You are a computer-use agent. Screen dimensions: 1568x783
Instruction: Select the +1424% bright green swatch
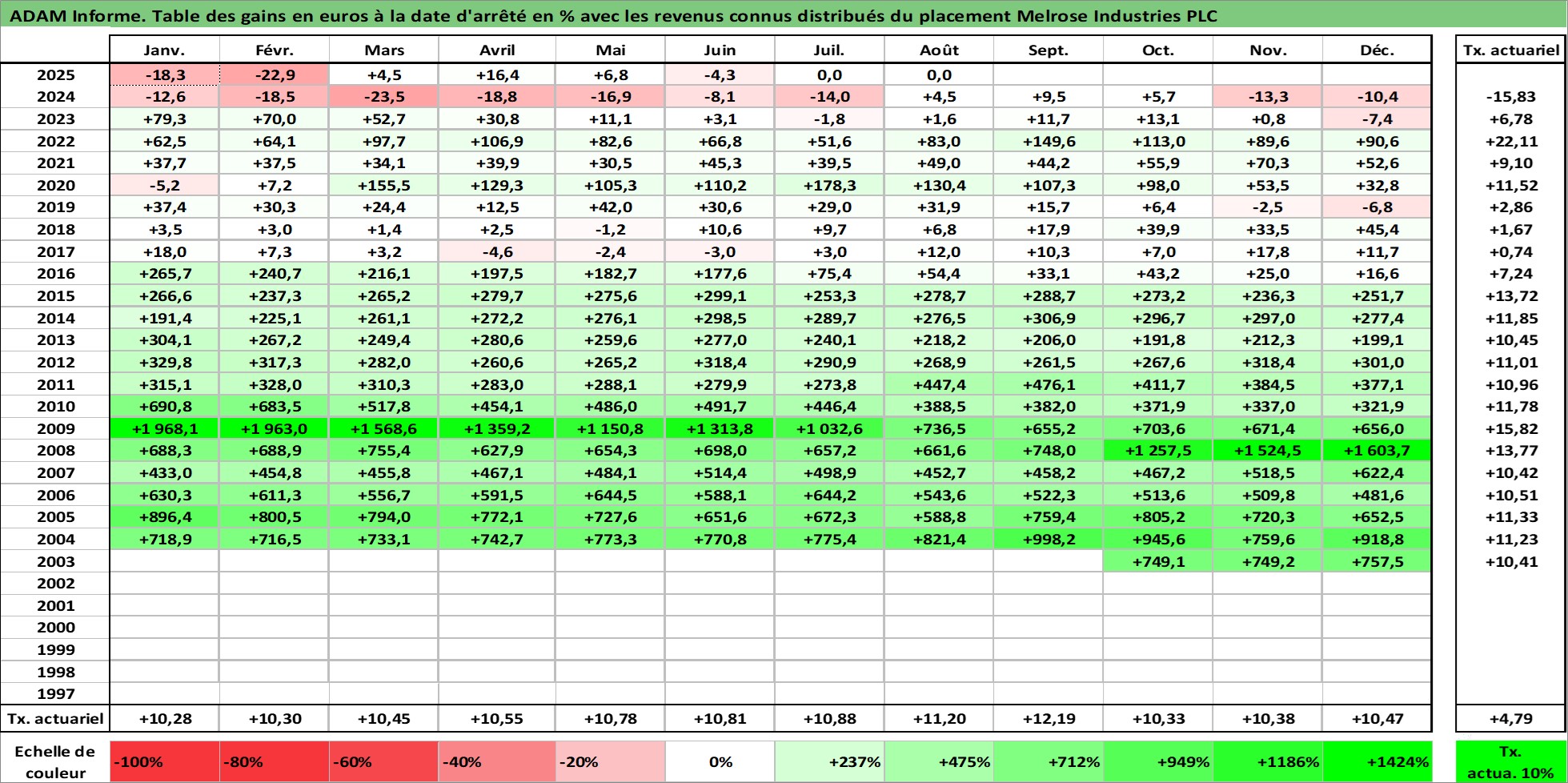point(1377,762)
